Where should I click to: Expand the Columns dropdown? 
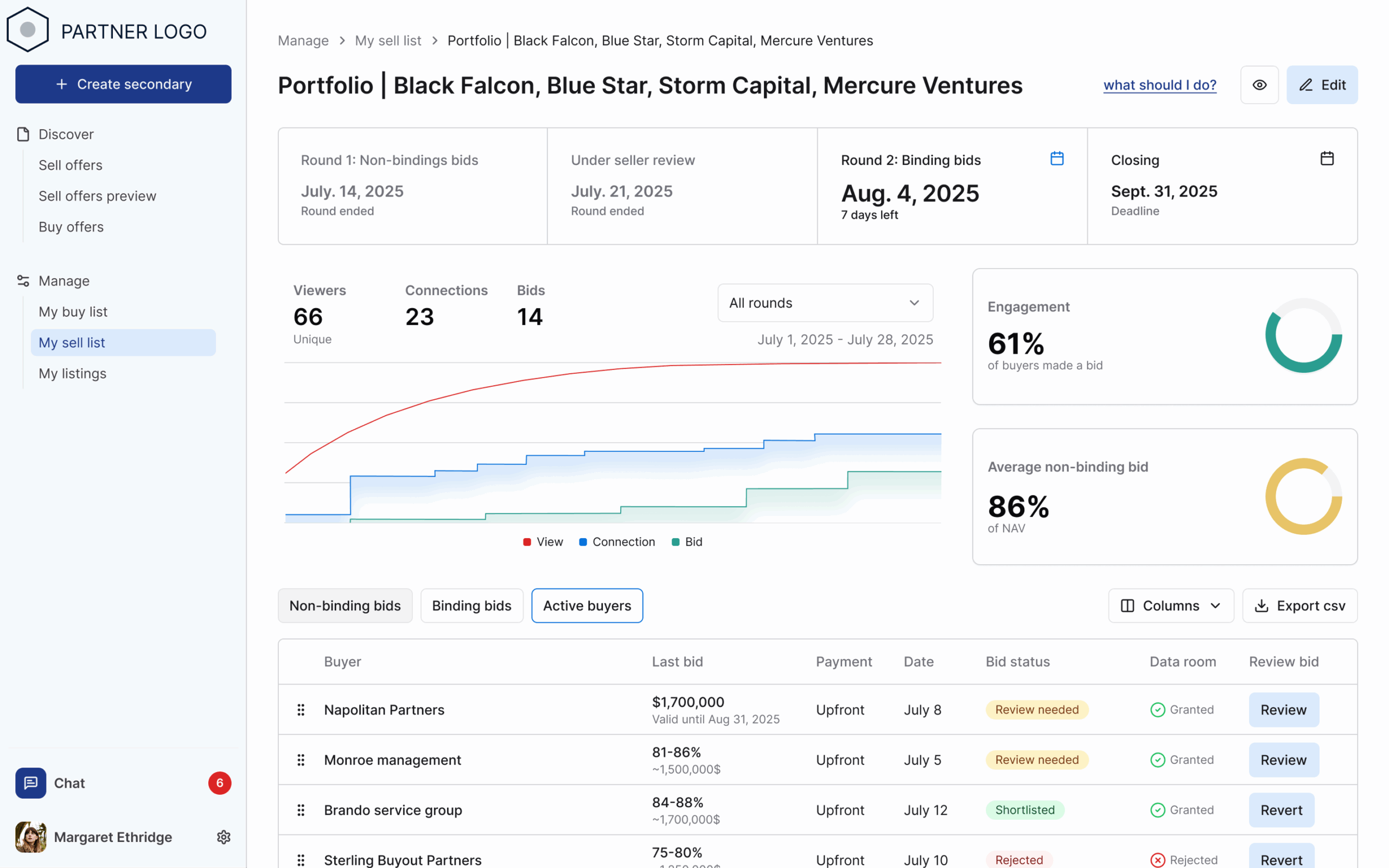[x=1170, y=605]
